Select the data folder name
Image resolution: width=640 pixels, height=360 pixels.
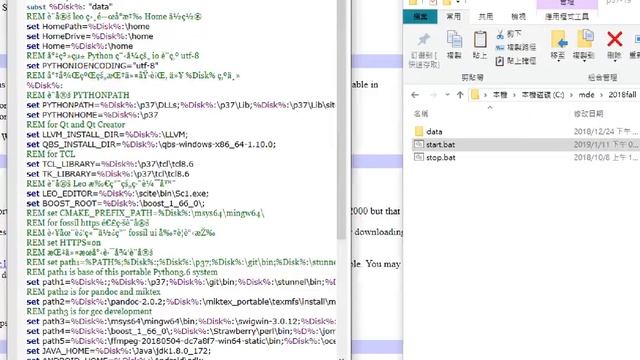434,131
